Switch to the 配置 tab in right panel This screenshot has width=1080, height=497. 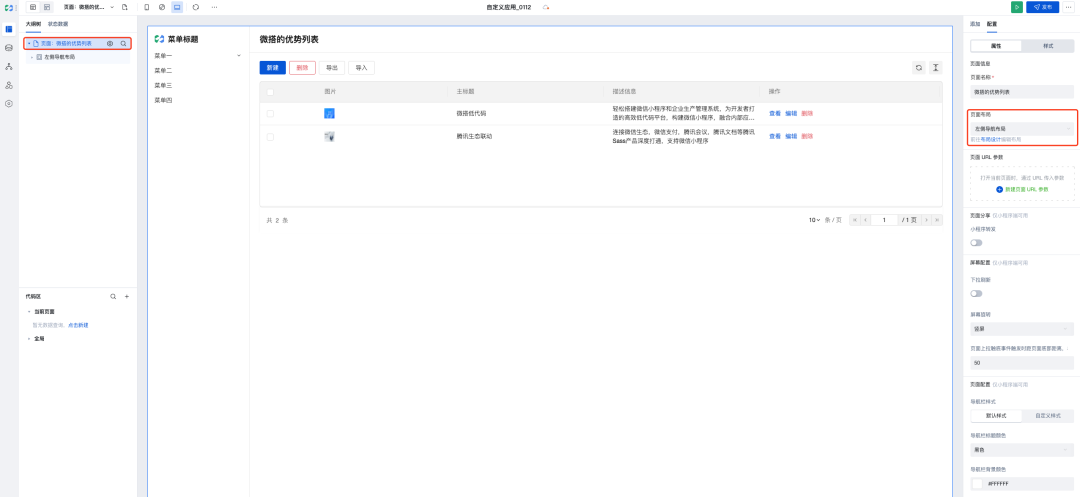[x=992, y=23]
